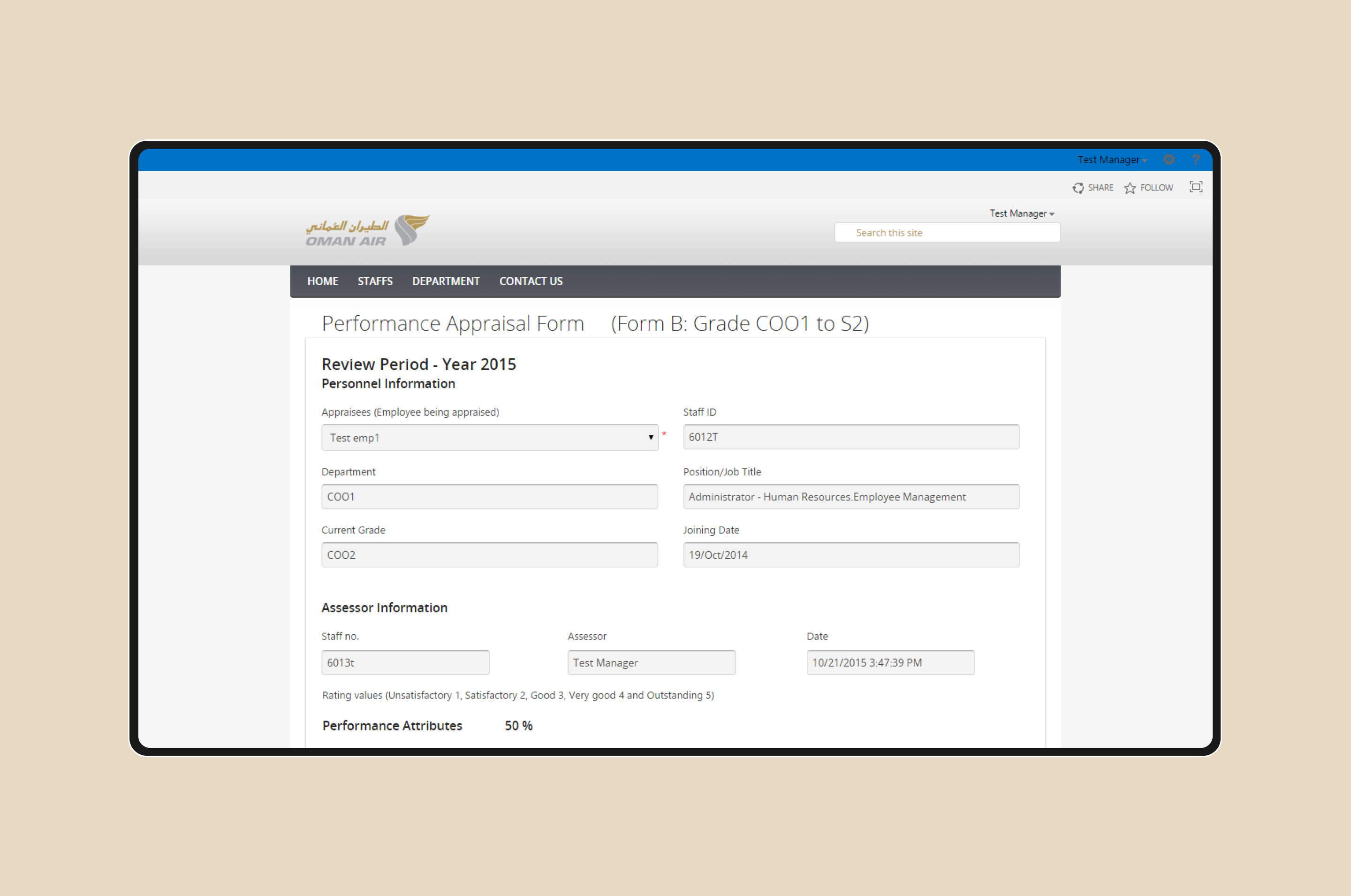Image resolution: width=1351 pixels, height=896 pixels.
Task: Open the CONTACT US navigation link
Action: pos(531,281)
